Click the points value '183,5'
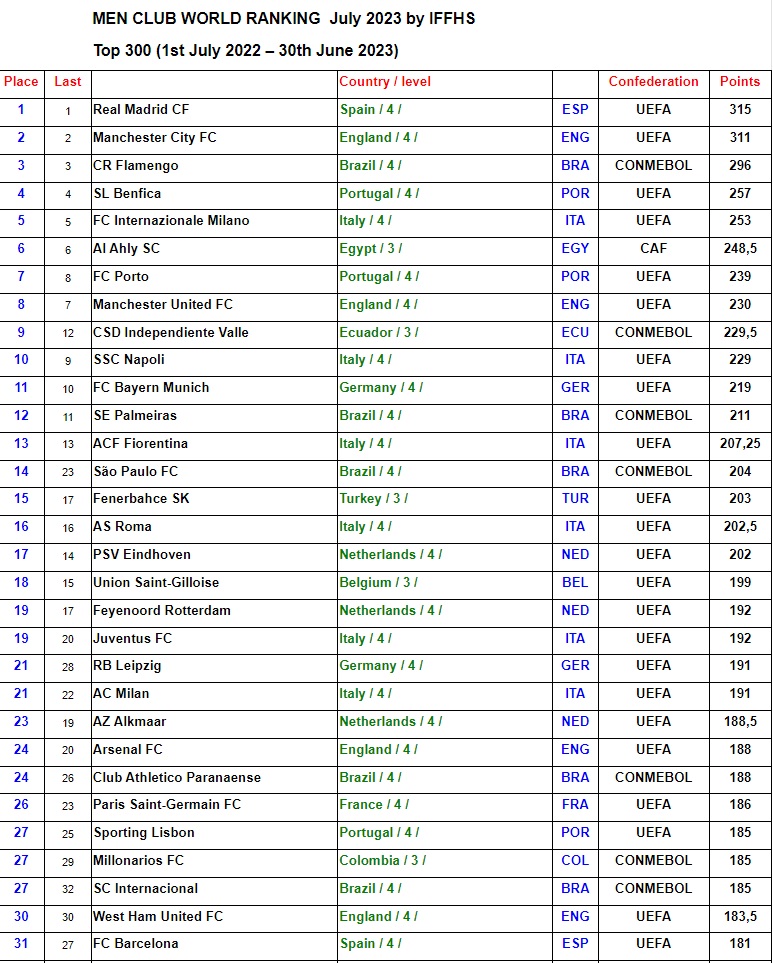This screenshot has width=773, height=963. pyautogui.click(x=740, y=916)
